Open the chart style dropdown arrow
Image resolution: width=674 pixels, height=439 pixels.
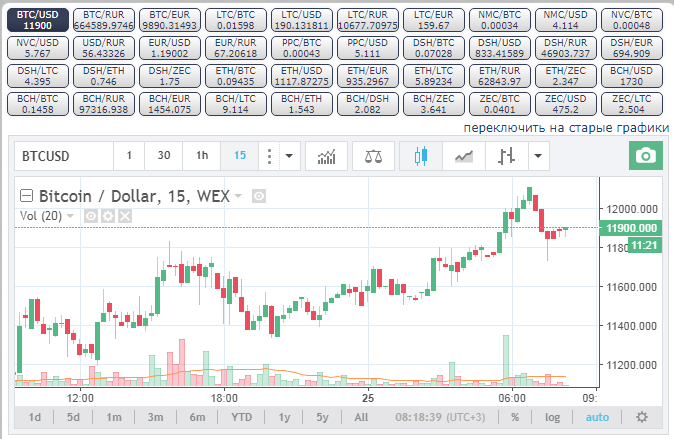click(539, 156)
